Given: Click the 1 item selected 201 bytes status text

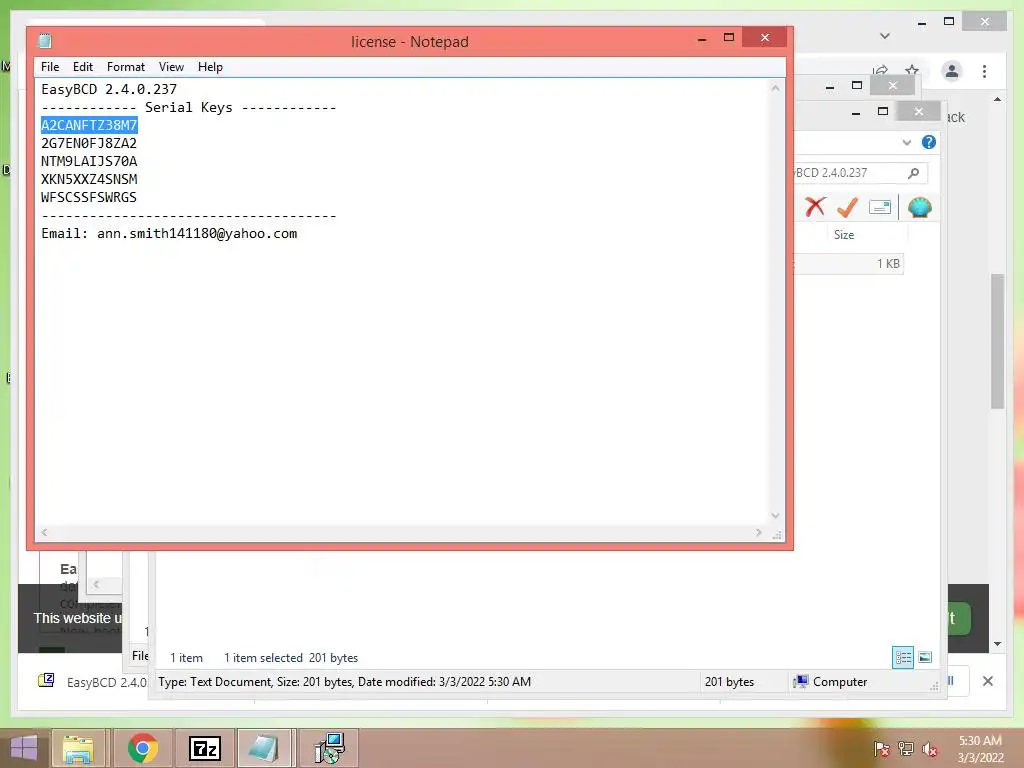Looking at the screenshot, I should (x=291, y=658).
